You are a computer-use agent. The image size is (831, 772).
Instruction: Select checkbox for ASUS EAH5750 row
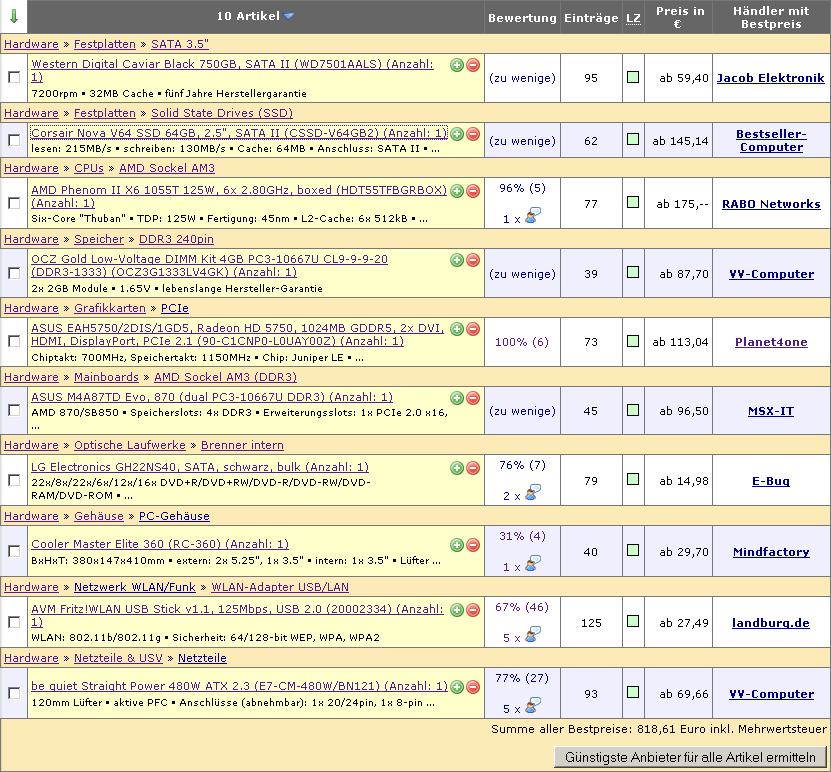coord(14,341)
